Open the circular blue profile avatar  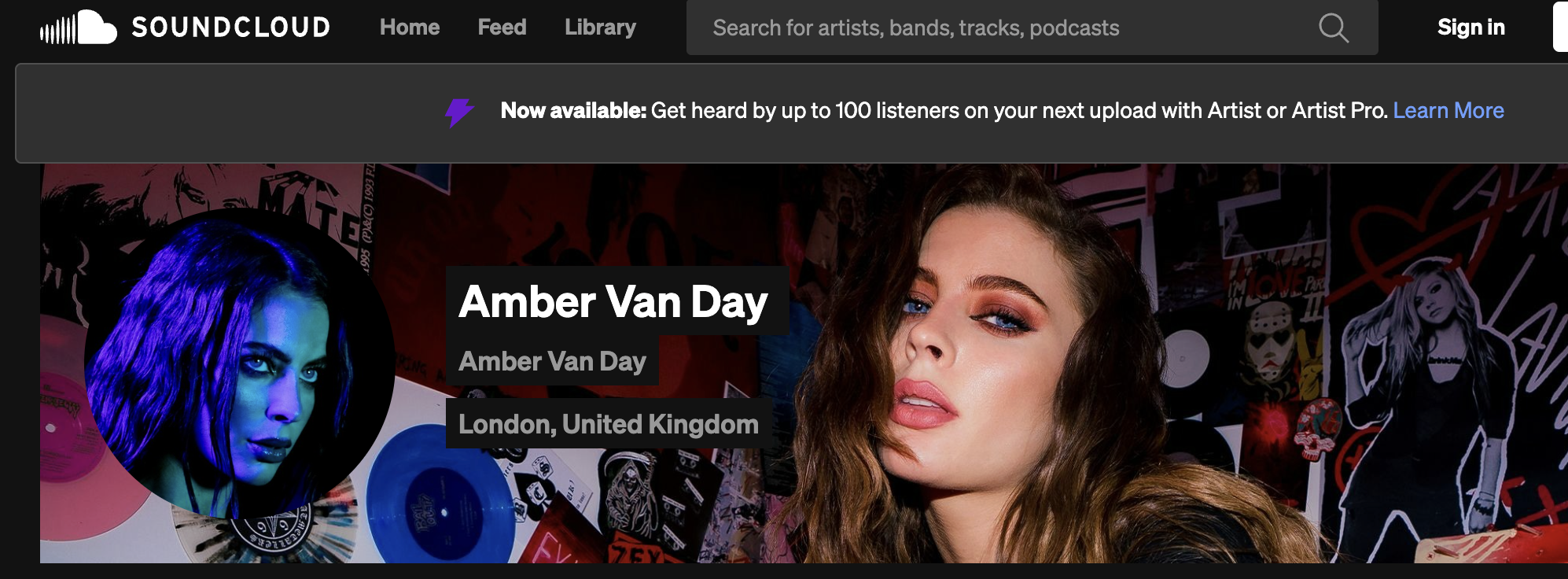[x=240, y=363]
